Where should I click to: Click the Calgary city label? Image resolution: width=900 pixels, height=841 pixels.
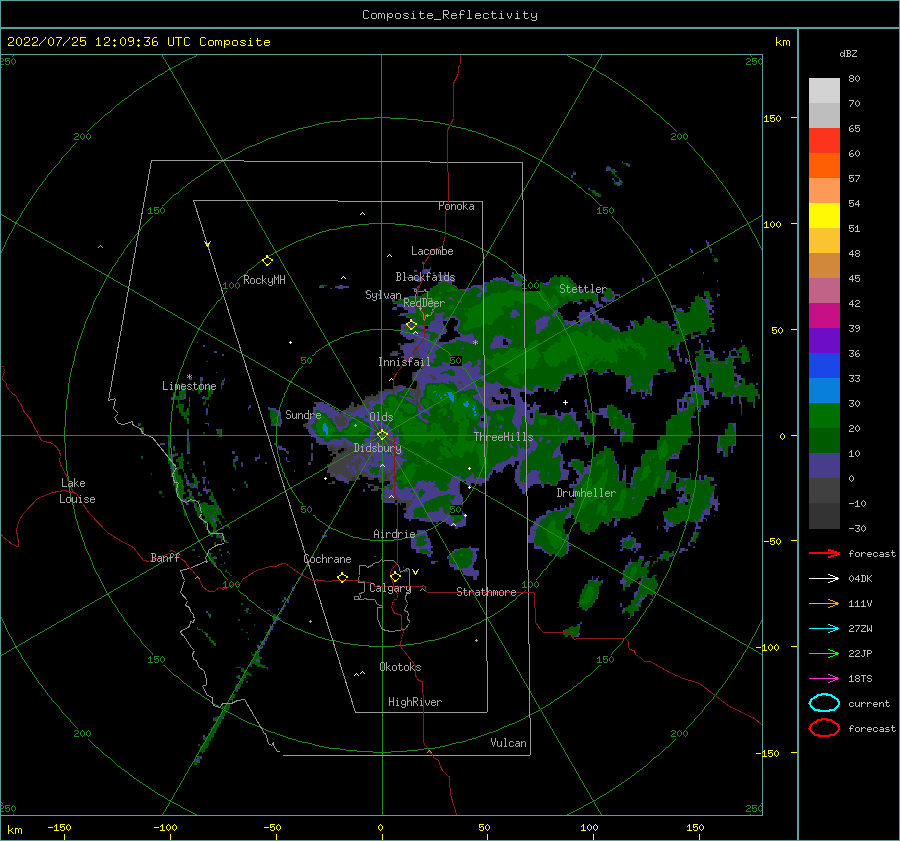coord(390,588)
